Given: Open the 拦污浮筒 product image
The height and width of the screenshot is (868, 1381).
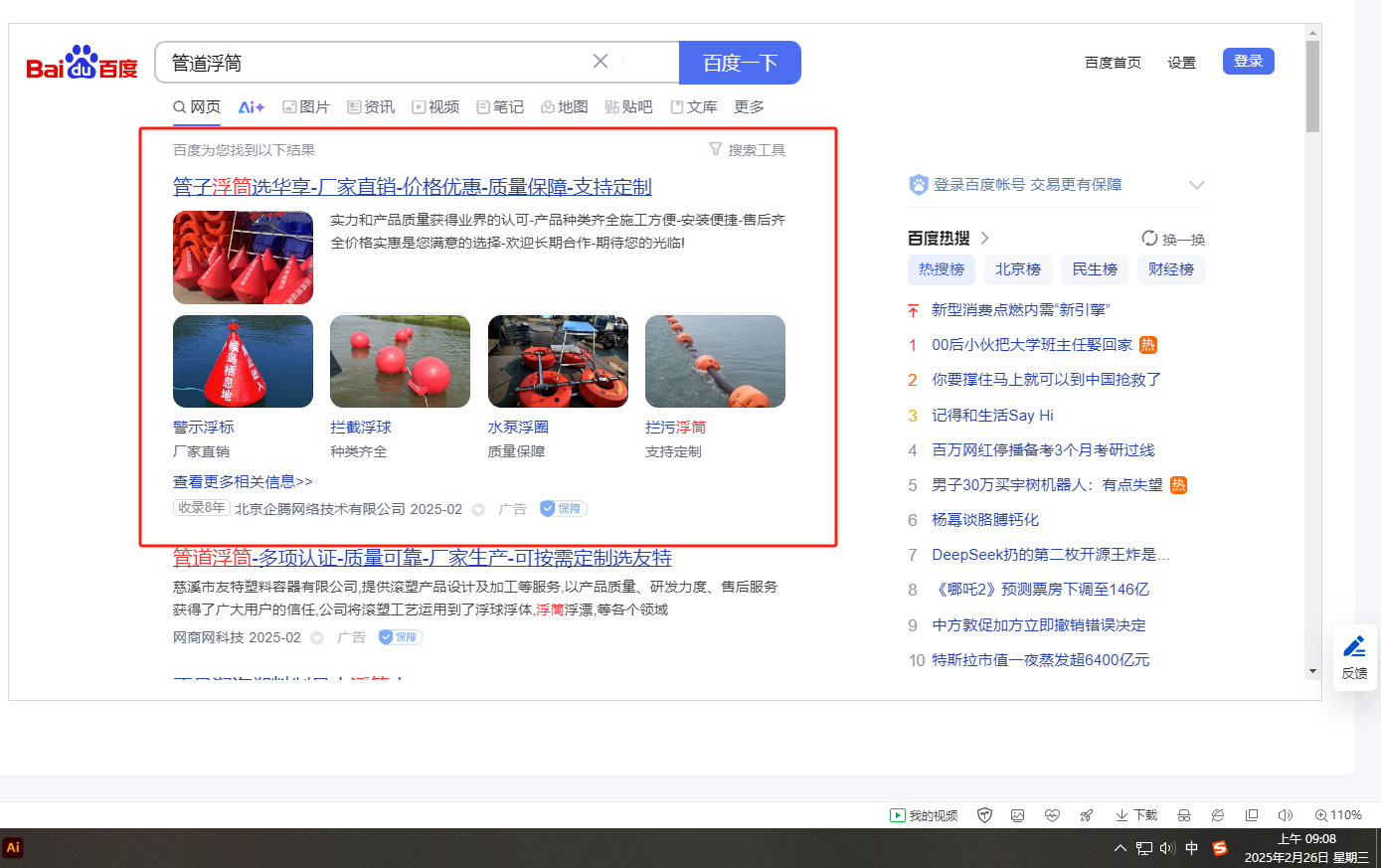Looking at the screenshot, I should tap(715, 361).
